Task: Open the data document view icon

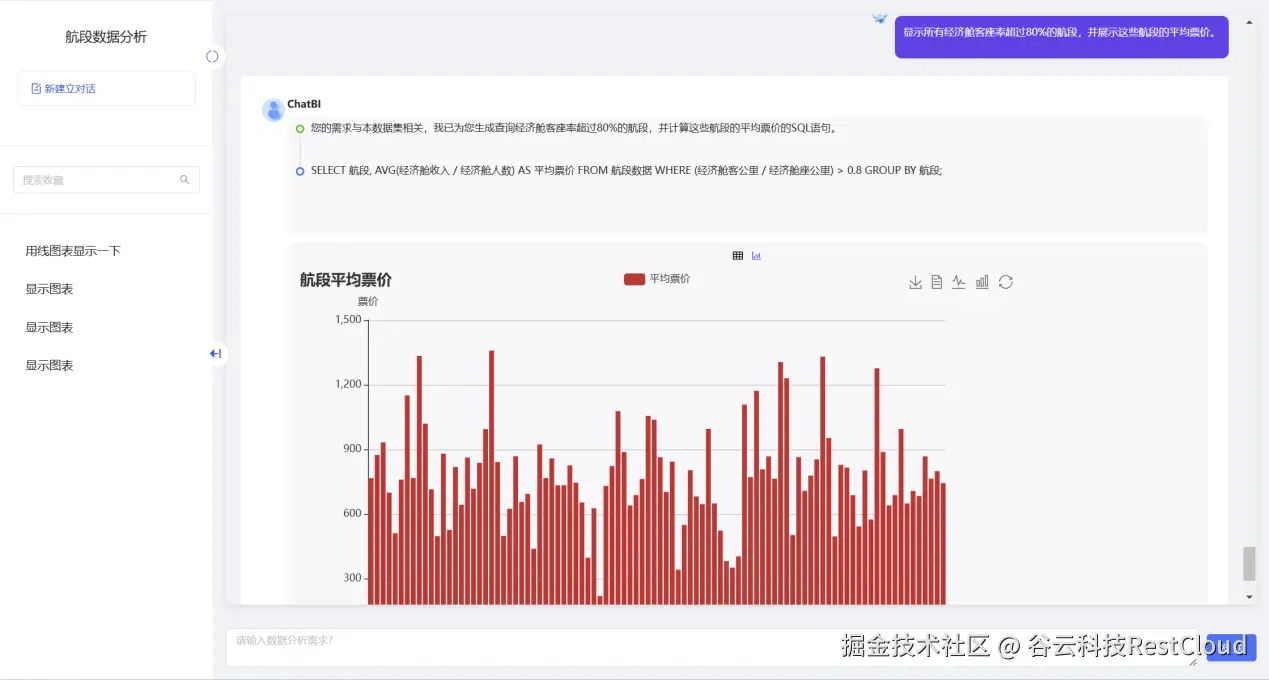Action: [937, 281]
